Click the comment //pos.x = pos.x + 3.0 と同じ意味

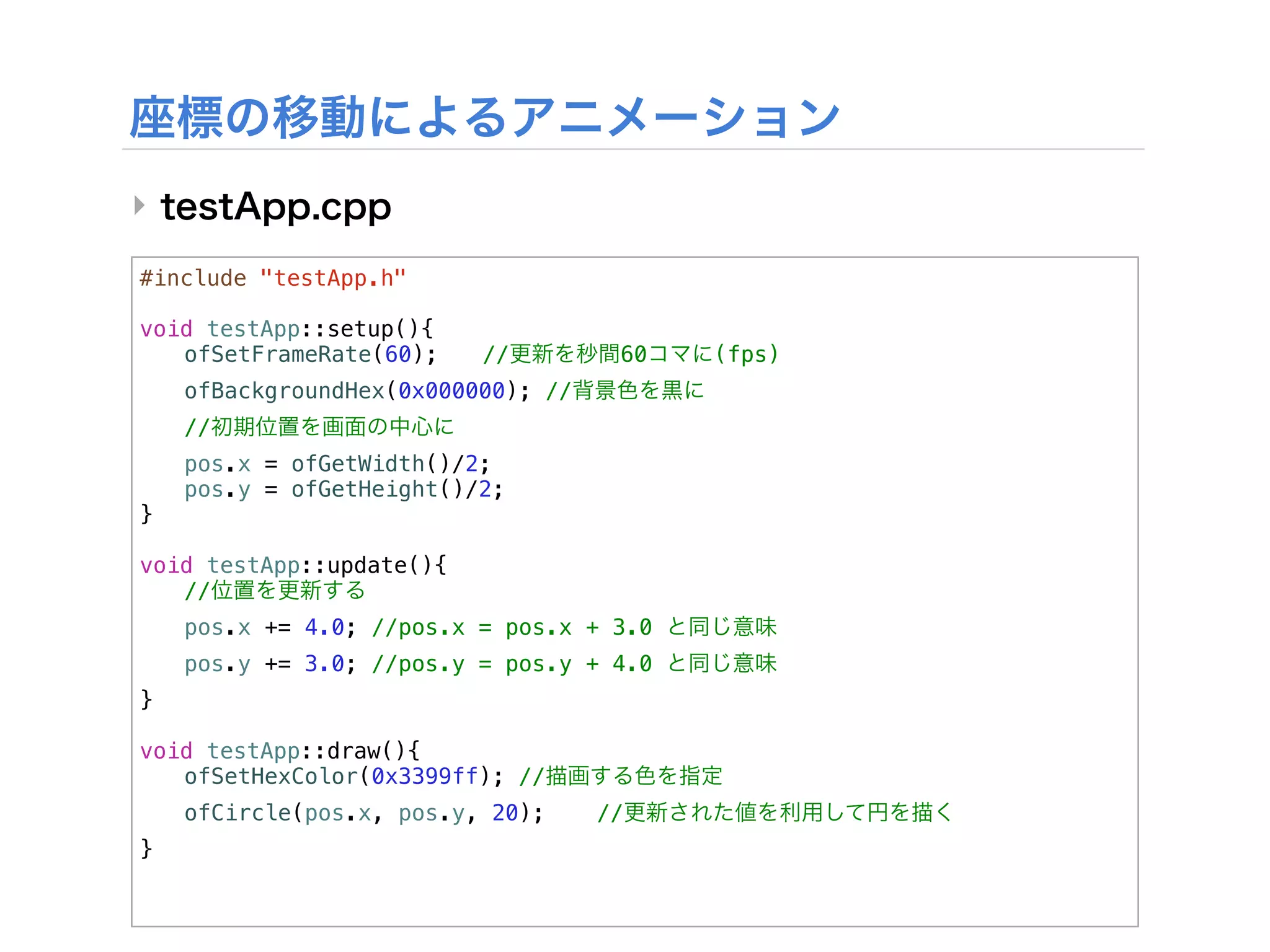[x=574, y=627]
